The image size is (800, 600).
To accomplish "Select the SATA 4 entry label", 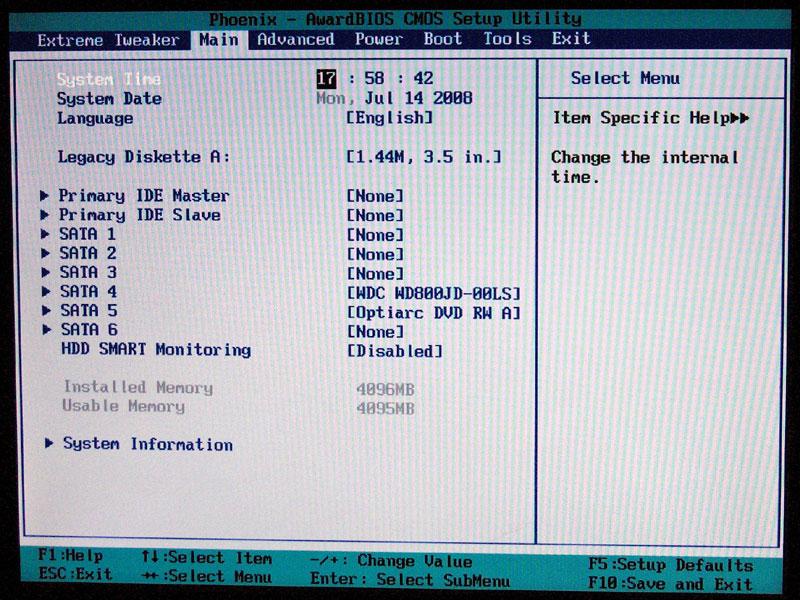I will (89, 291).
